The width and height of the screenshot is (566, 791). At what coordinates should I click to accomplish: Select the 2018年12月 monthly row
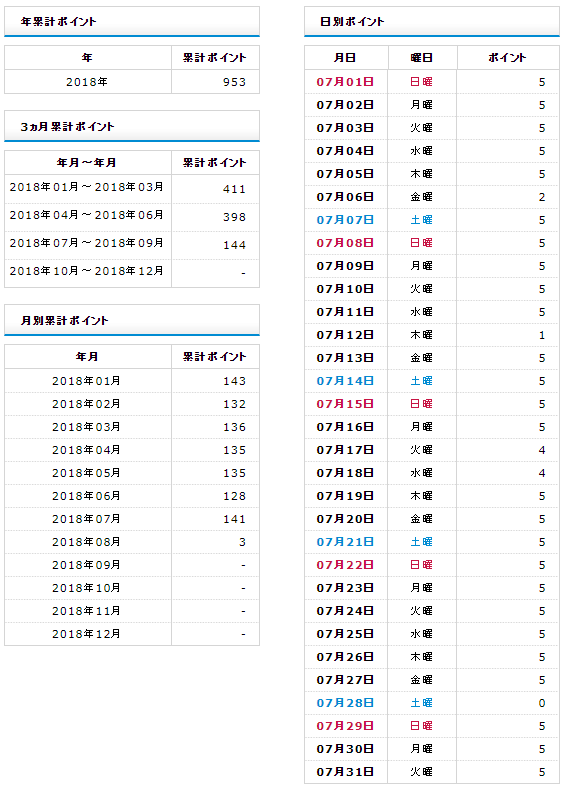pos(132,634)
